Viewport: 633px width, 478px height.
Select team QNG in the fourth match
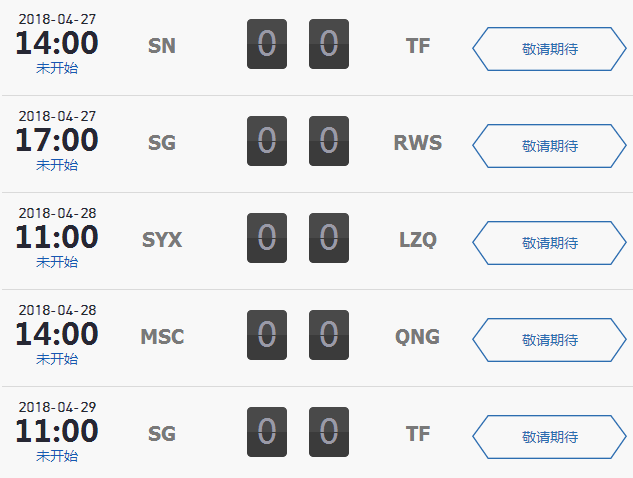(x=418, y=337)
